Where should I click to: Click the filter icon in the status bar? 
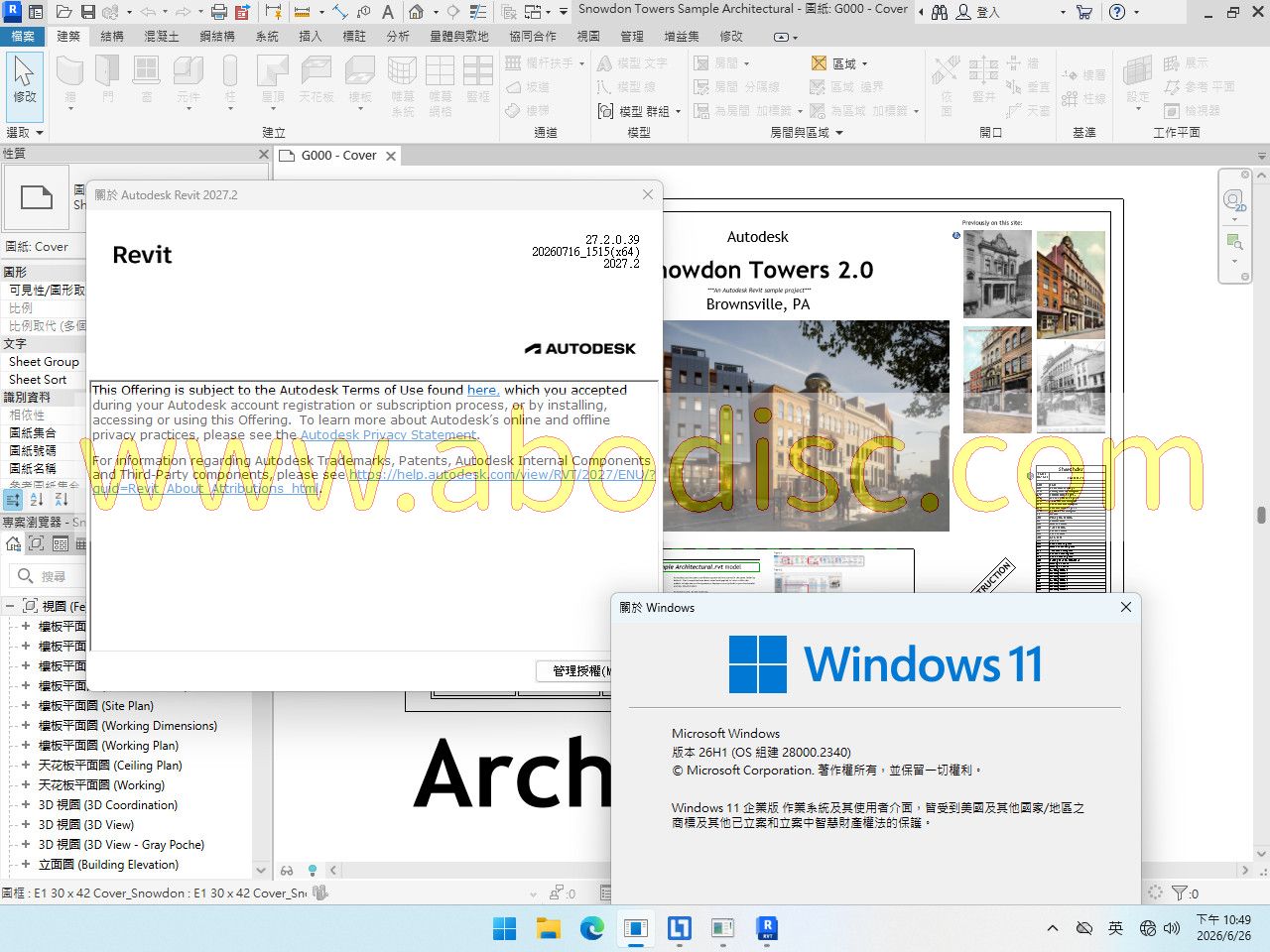click(x=1180, y=892)
